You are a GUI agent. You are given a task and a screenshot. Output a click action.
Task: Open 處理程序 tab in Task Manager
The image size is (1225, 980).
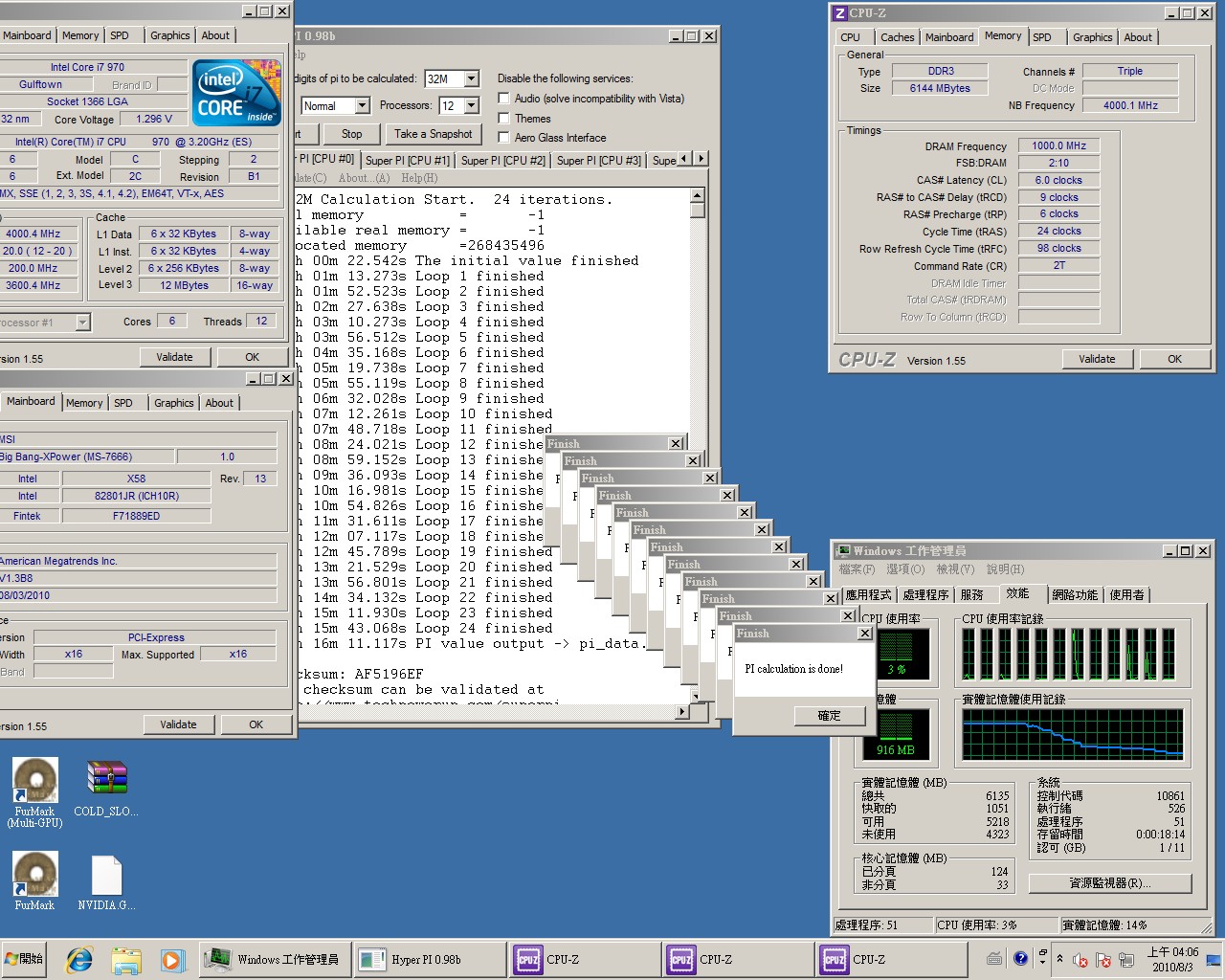click(925, 595)
